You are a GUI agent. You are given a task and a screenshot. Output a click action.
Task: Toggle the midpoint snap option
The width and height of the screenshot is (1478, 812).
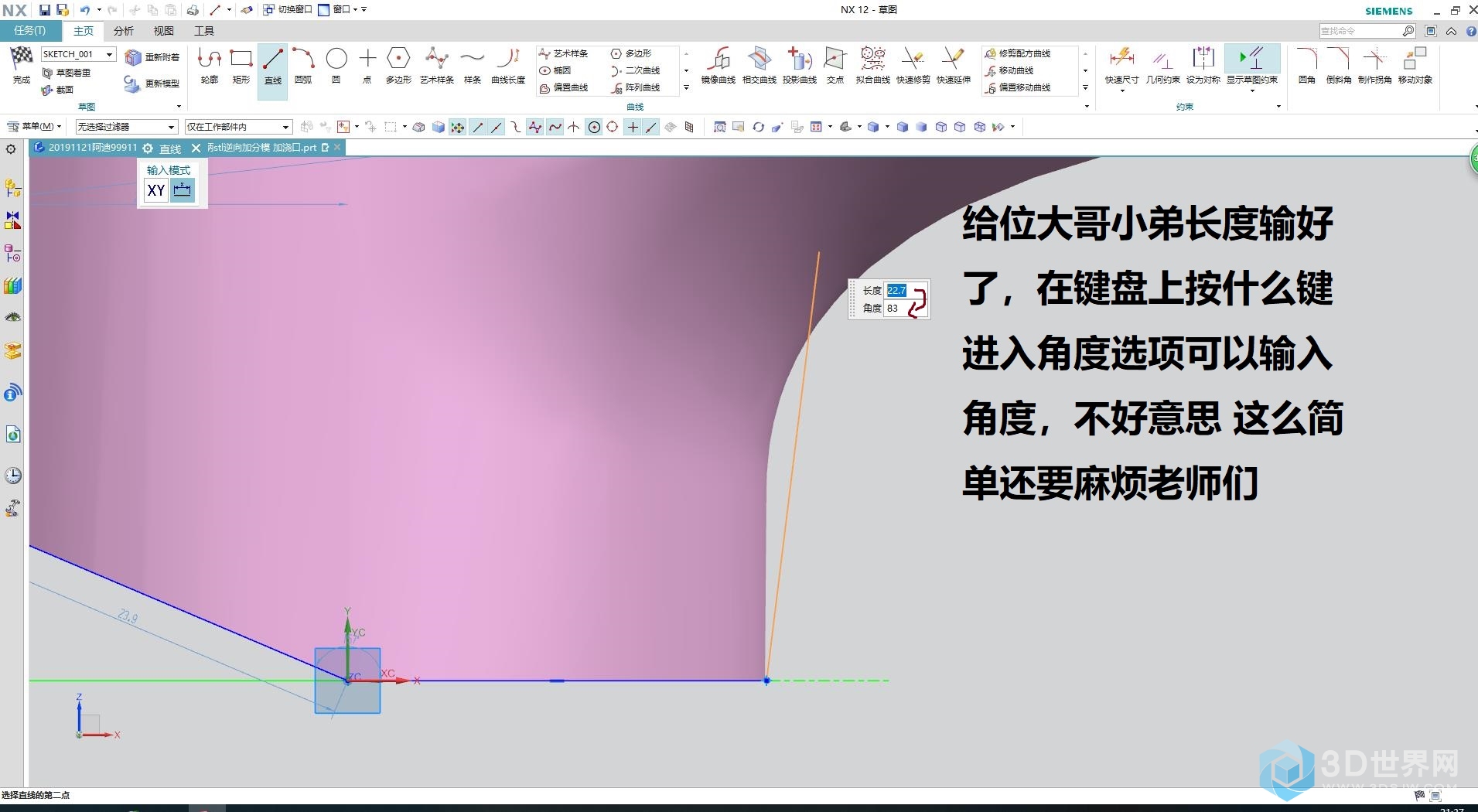pyautogui.click(x=497, y=127)
